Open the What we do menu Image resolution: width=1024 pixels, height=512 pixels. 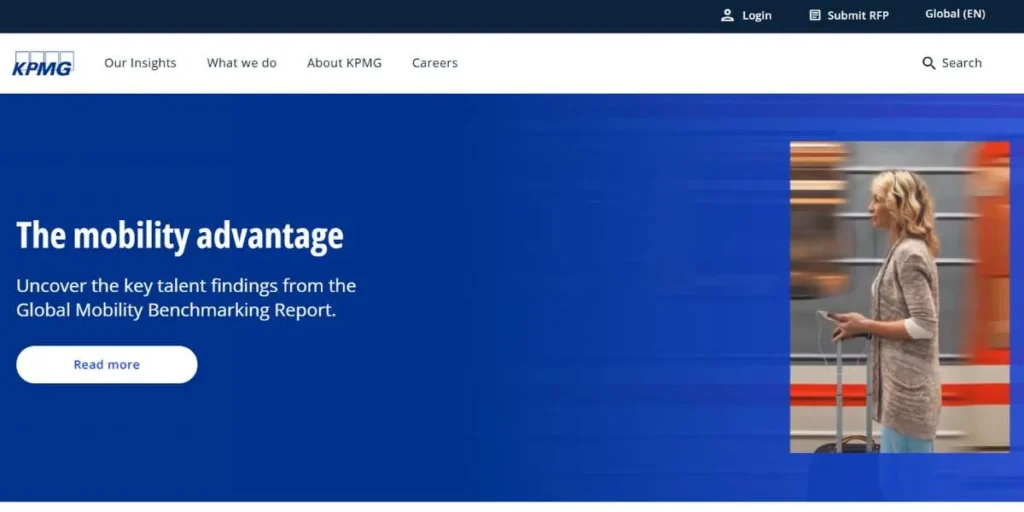pyautogui.click(x=241, y=63)
